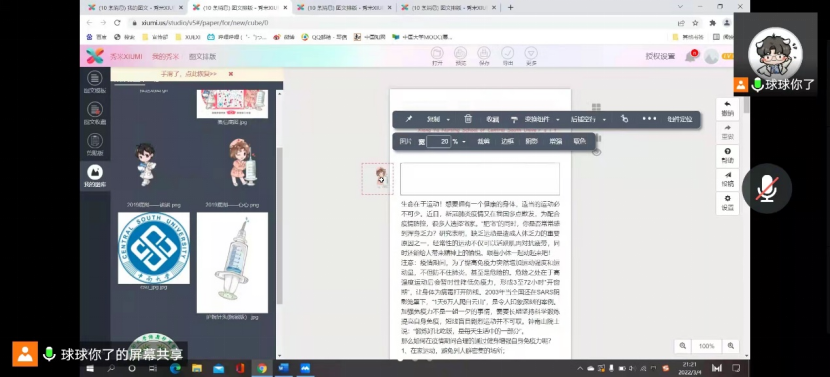Open the three-dots more options in floating toolbar

649,119
